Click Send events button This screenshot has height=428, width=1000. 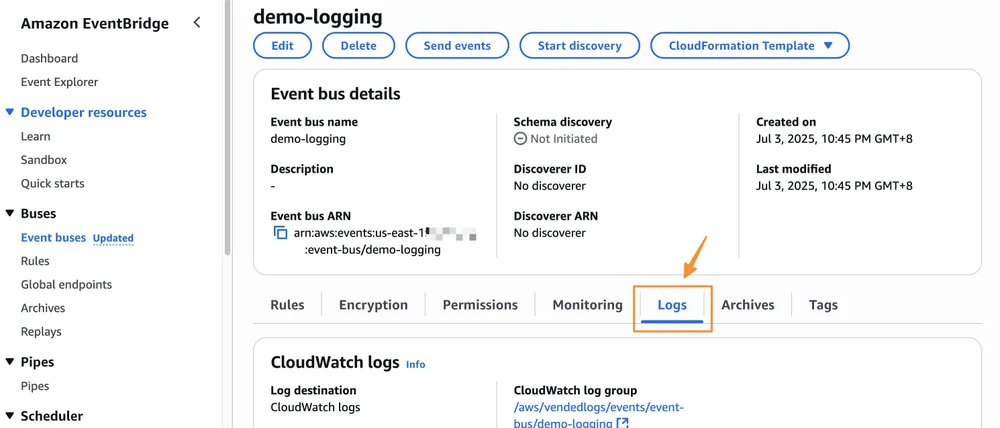coord(457,46)
